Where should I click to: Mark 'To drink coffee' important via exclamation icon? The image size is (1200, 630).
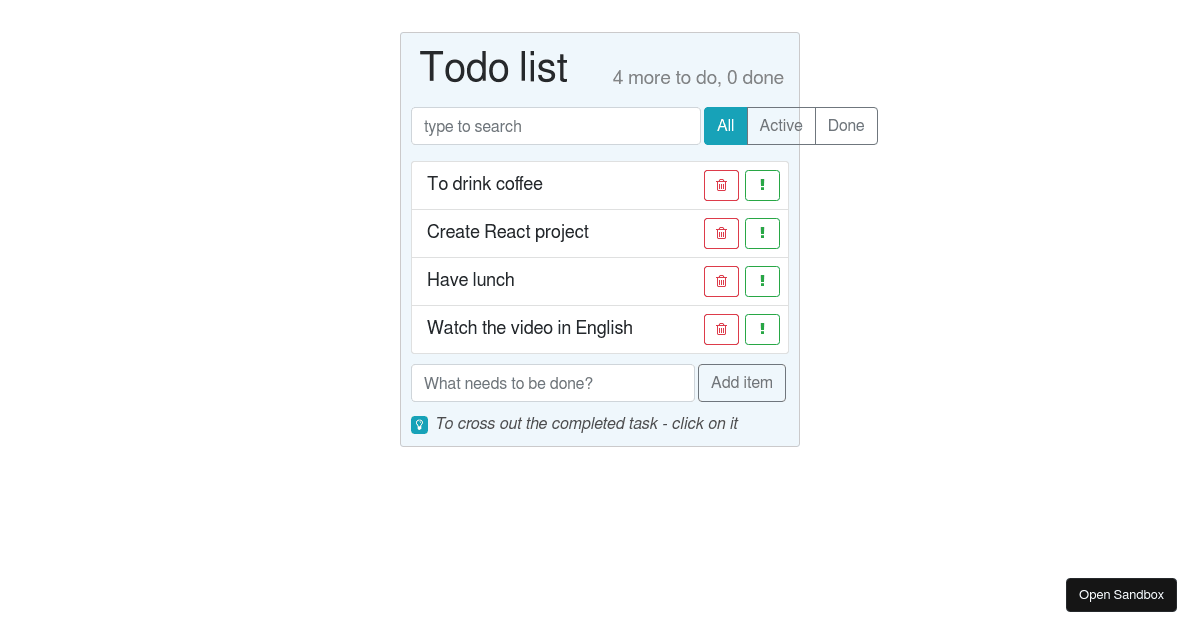(x=762, y=185)
